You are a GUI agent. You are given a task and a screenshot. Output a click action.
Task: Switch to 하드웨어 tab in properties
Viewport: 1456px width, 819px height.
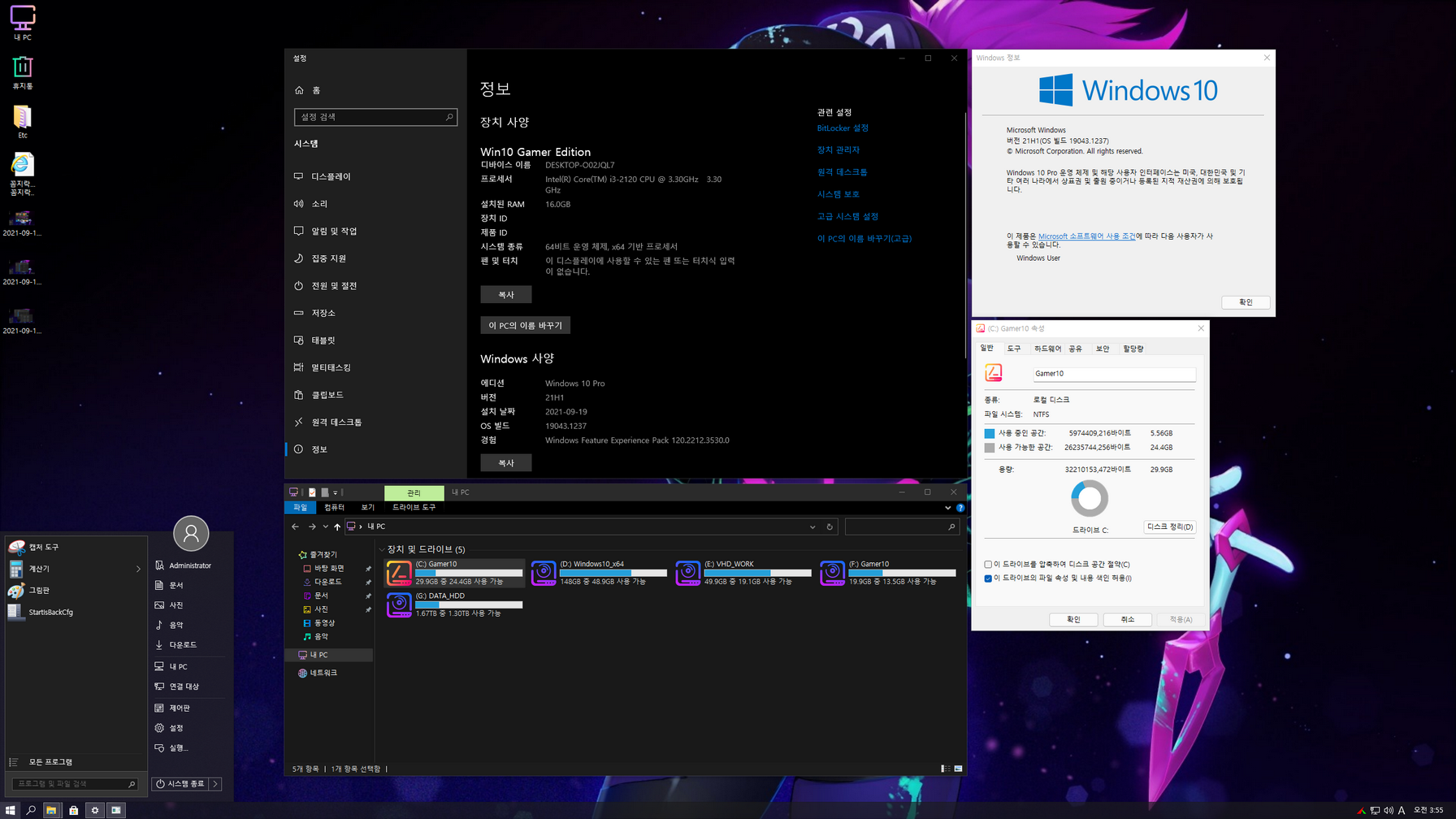(x=1047, y=349)
